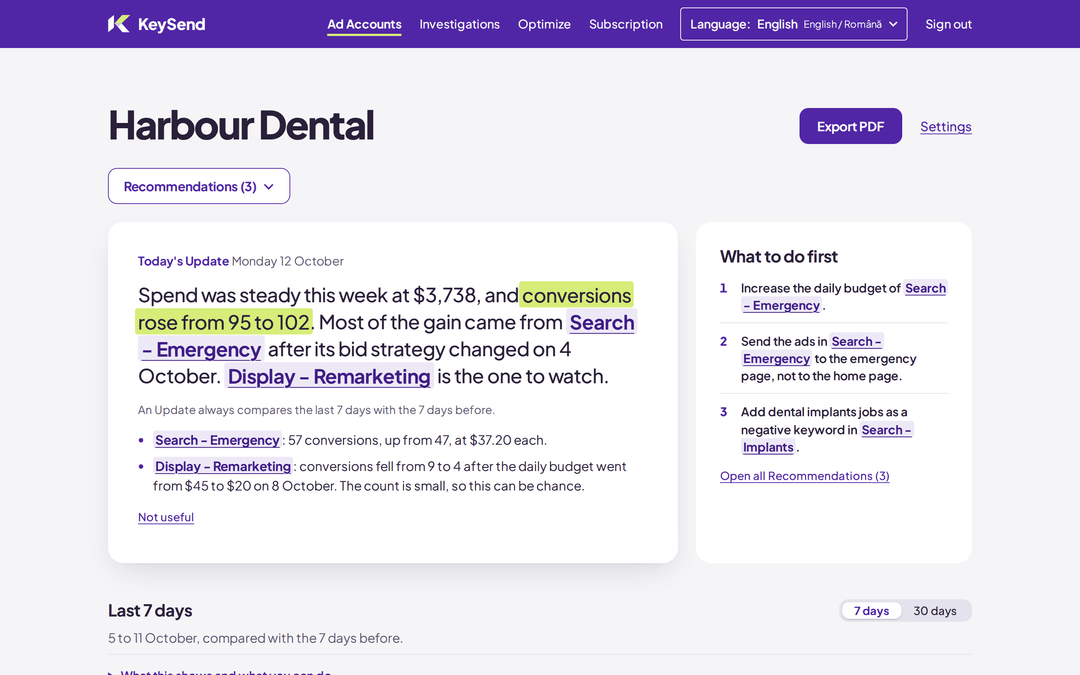1080x675 pixels.
Task: Open Display – Remarketing in the bullet list
Action: 222,466
